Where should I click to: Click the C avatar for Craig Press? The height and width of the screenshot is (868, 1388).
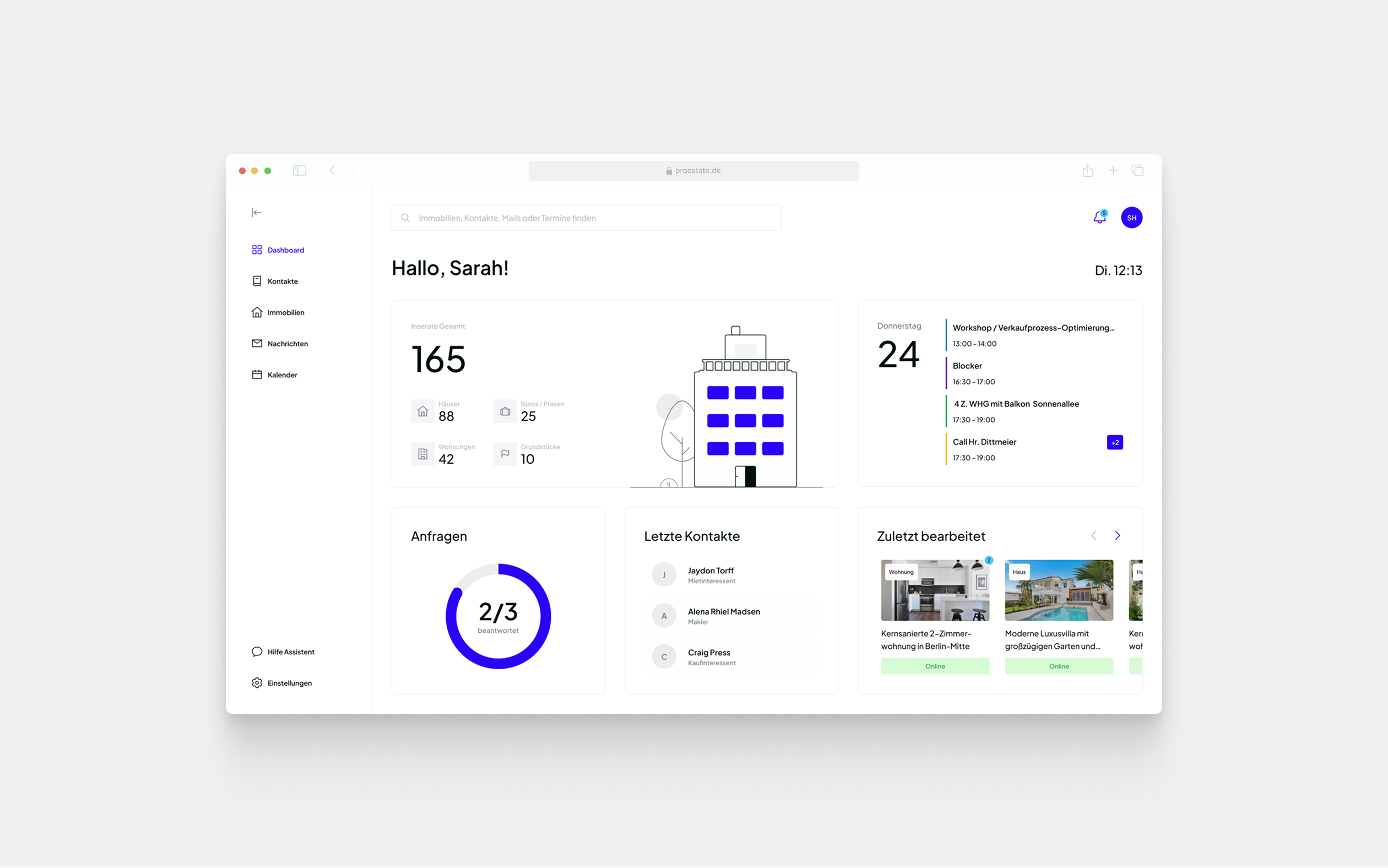(664, 656)
